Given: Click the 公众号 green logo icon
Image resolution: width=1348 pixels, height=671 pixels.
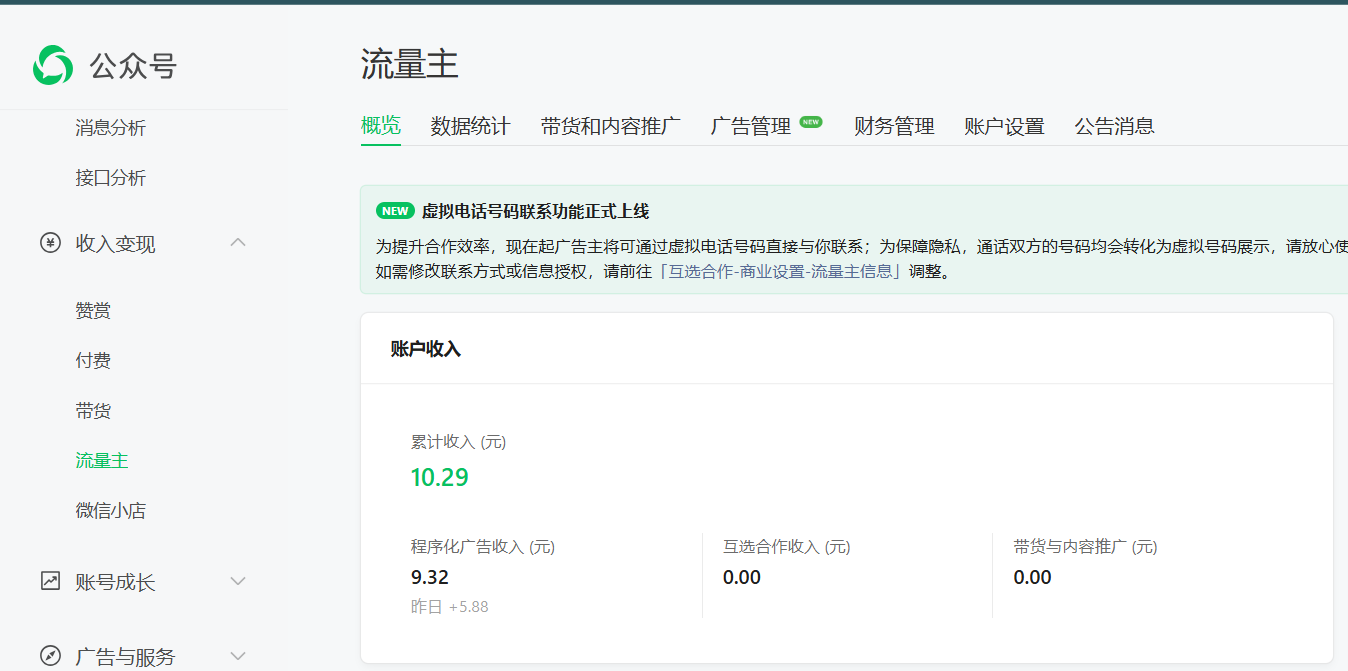Looking at the screenshot, I should [52, 66].
